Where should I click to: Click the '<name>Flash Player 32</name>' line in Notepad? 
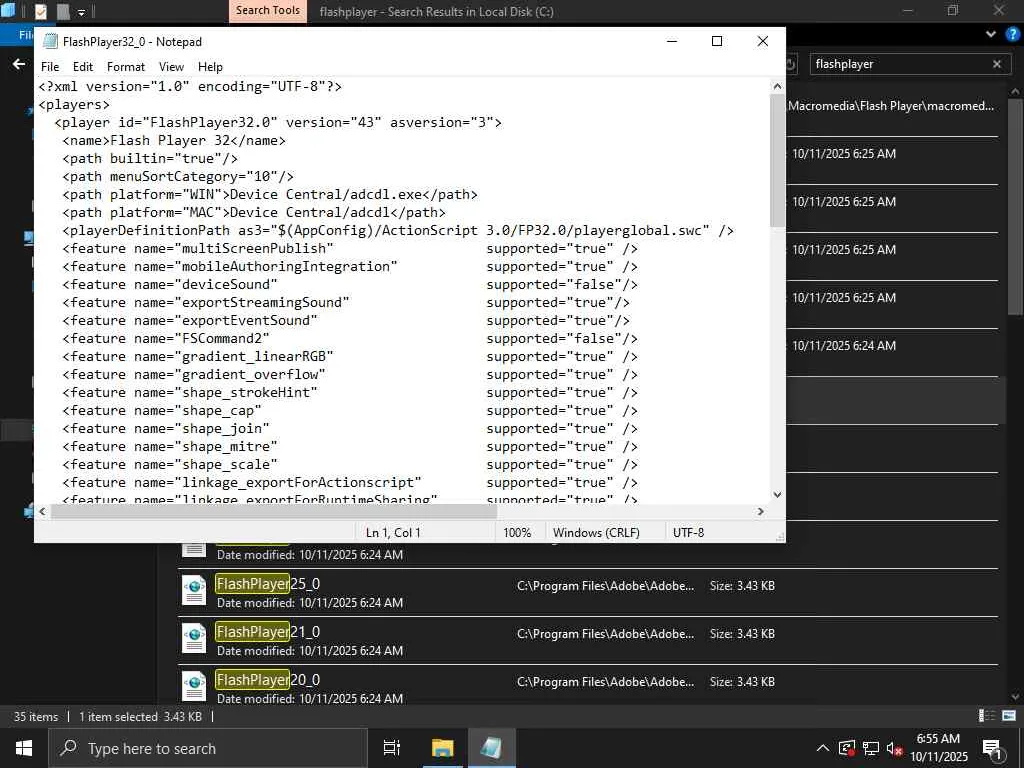click(174, 140)
